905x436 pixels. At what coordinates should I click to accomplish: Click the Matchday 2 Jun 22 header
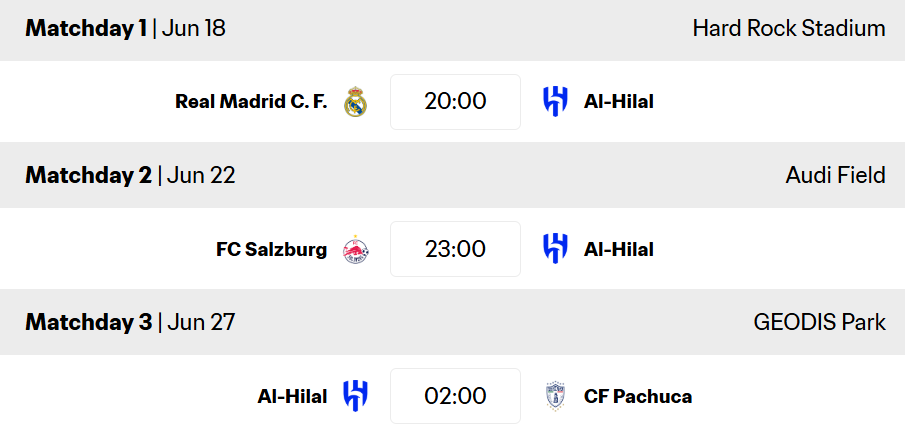[130, 175]
